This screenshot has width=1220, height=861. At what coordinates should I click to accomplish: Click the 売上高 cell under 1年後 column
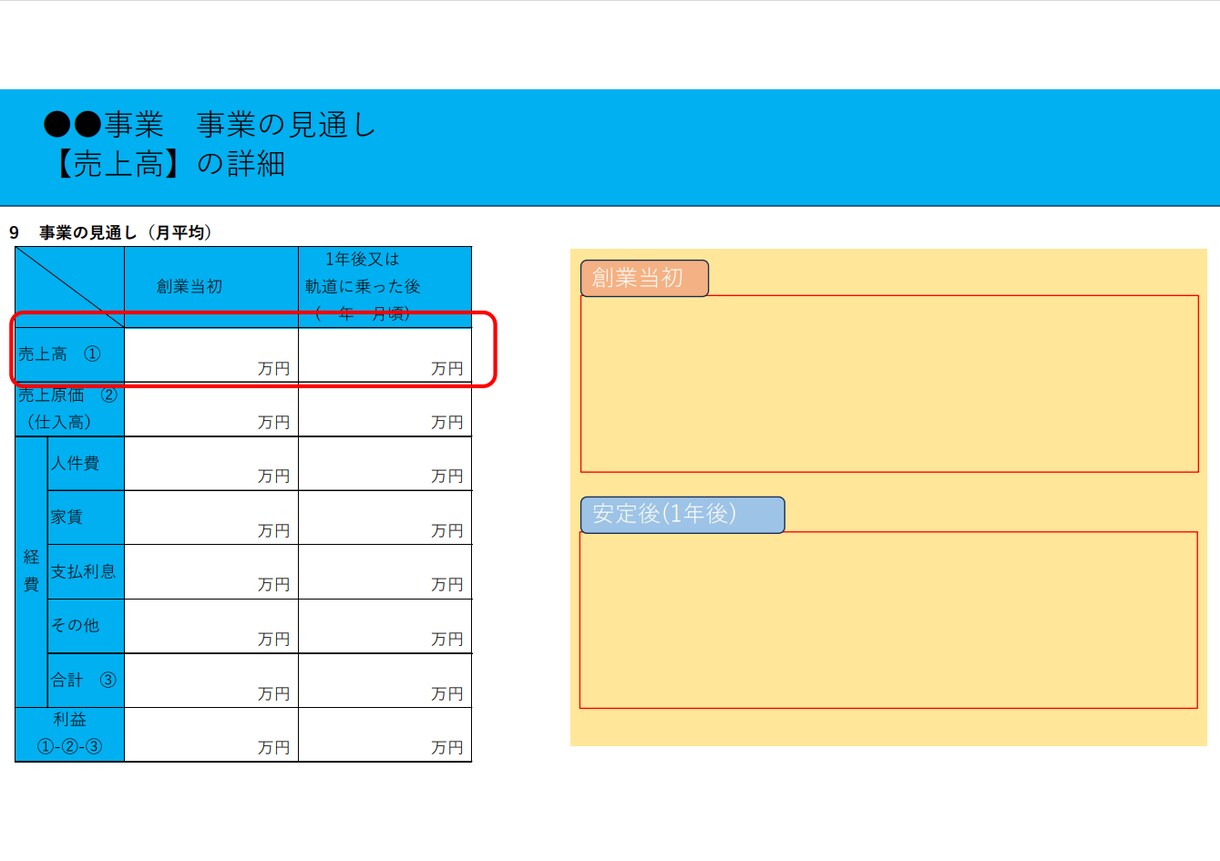[x=385, y=355]
